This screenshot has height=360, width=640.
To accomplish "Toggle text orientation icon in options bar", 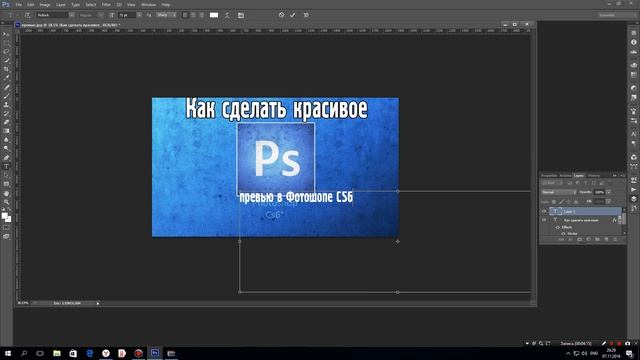I will (27, 15).
